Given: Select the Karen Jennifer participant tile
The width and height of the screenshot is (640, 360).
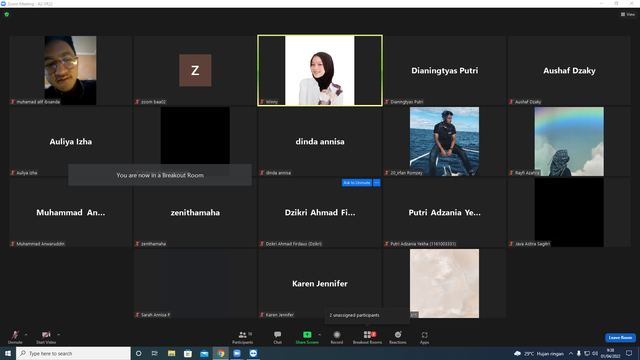Looking at the screenshot, I should coord(320,283).
